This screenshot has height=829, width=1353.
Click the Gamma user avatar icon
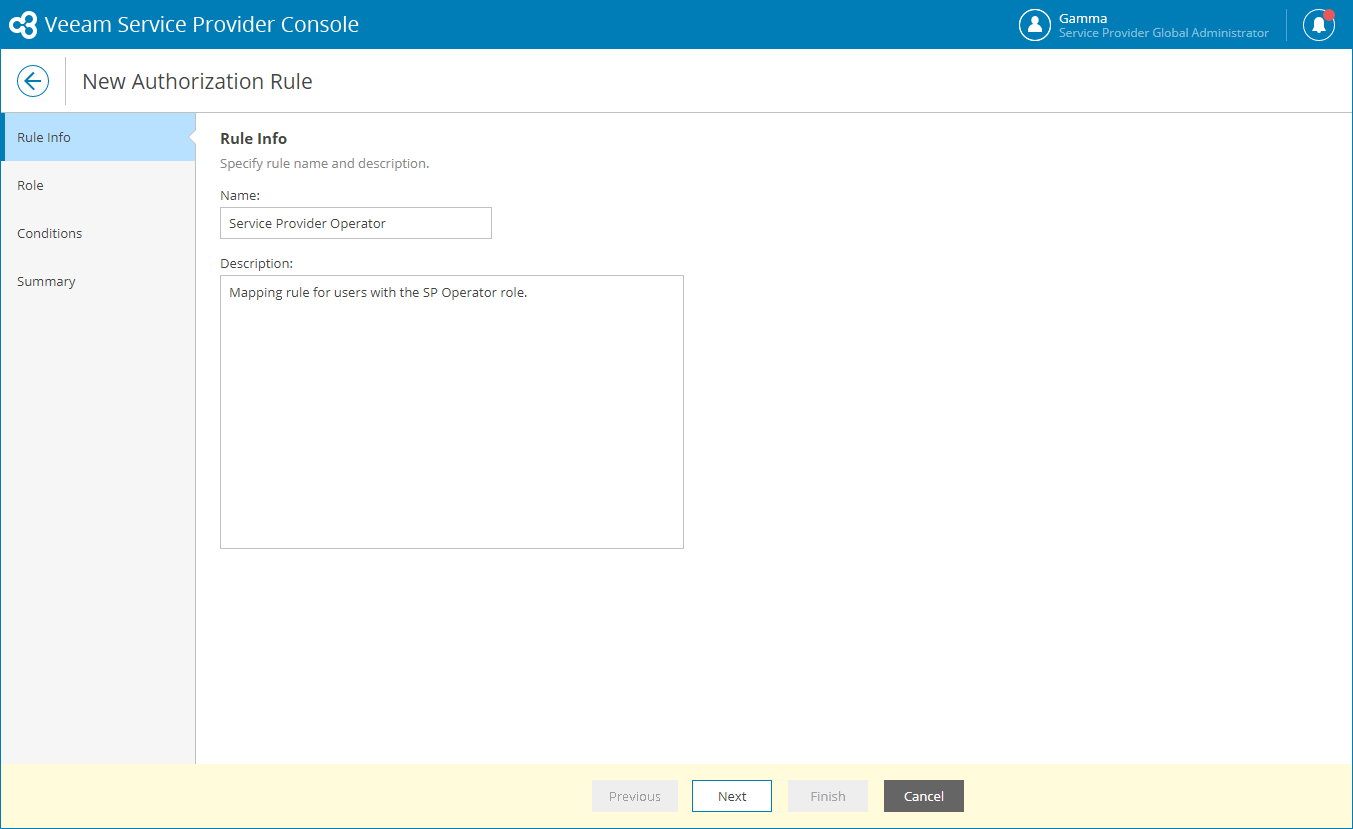1035,25
